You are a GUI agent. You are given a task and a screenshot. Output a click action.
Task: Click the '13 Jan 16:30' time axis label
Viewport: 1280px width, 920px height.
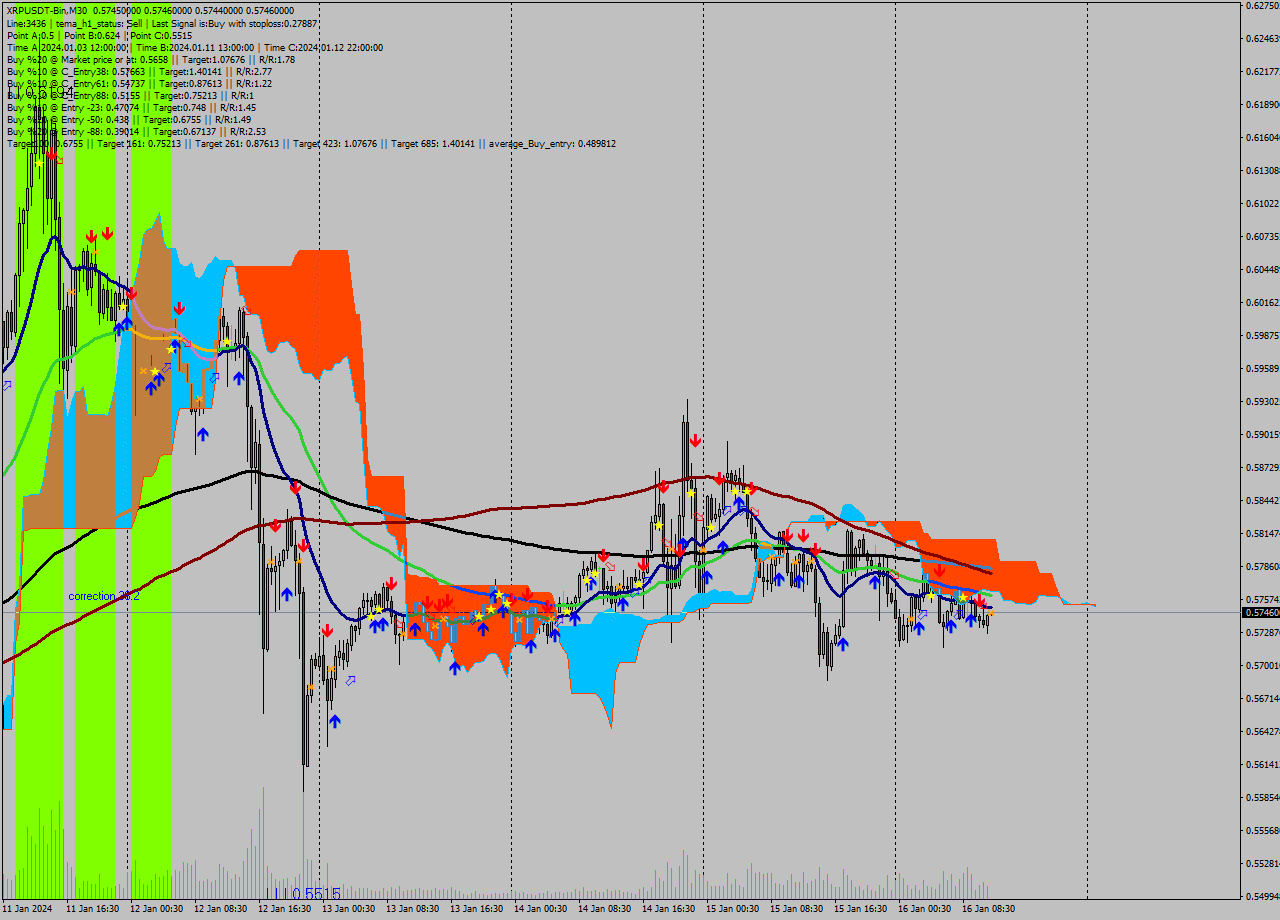click(x=477, y=909)
